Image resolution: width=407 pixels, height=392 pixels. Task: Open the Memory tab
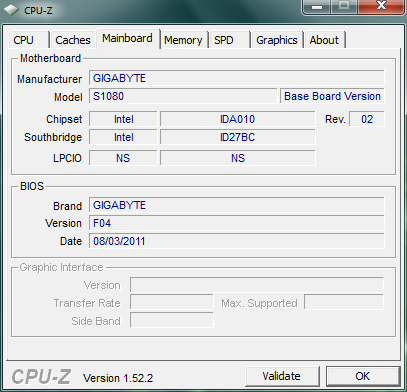tap(184, 40)
